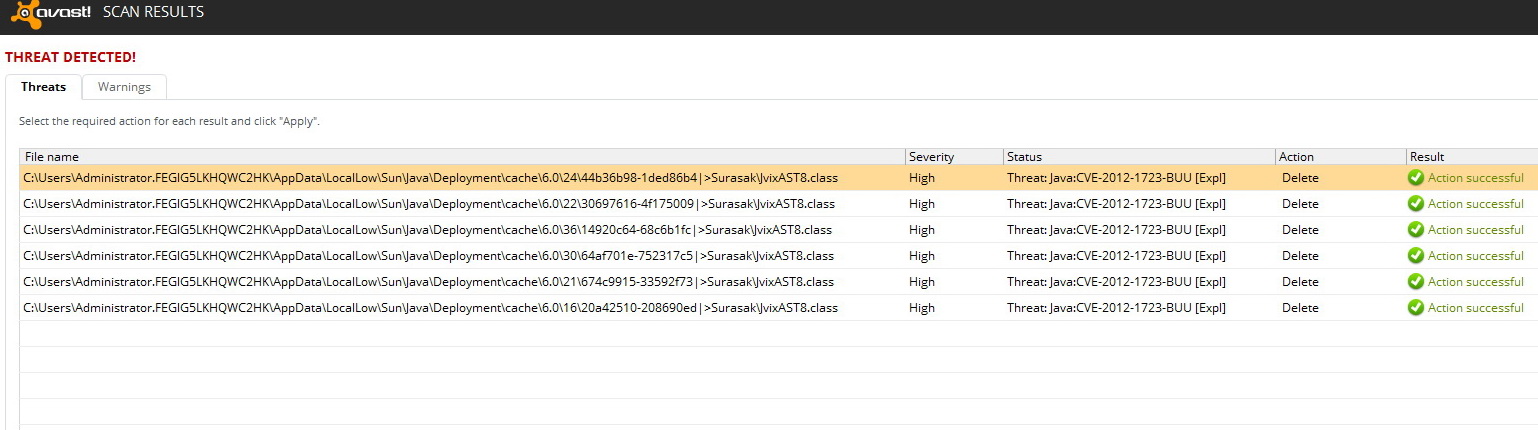1538x430 pixels.
Task: Select the 44b36b98-1ded86b4 threat file row
Action: [430, 178]
